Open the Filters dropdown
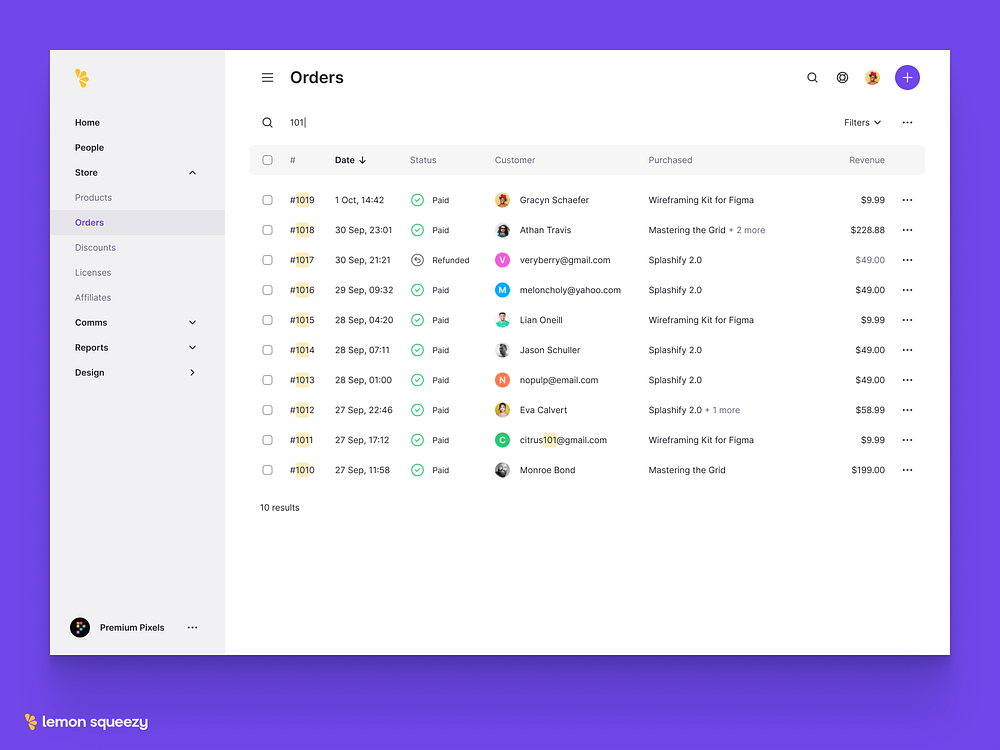This screenshot has width=1000, height=750. (x=861, y=122)
